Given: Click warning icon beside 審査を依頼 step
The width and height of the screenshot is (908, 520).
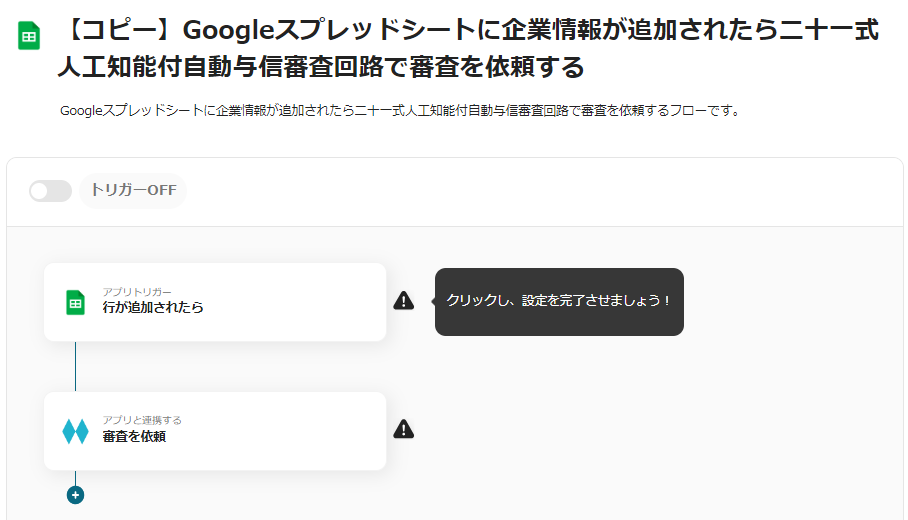Looking at the screenshot, I should point(403,429).
